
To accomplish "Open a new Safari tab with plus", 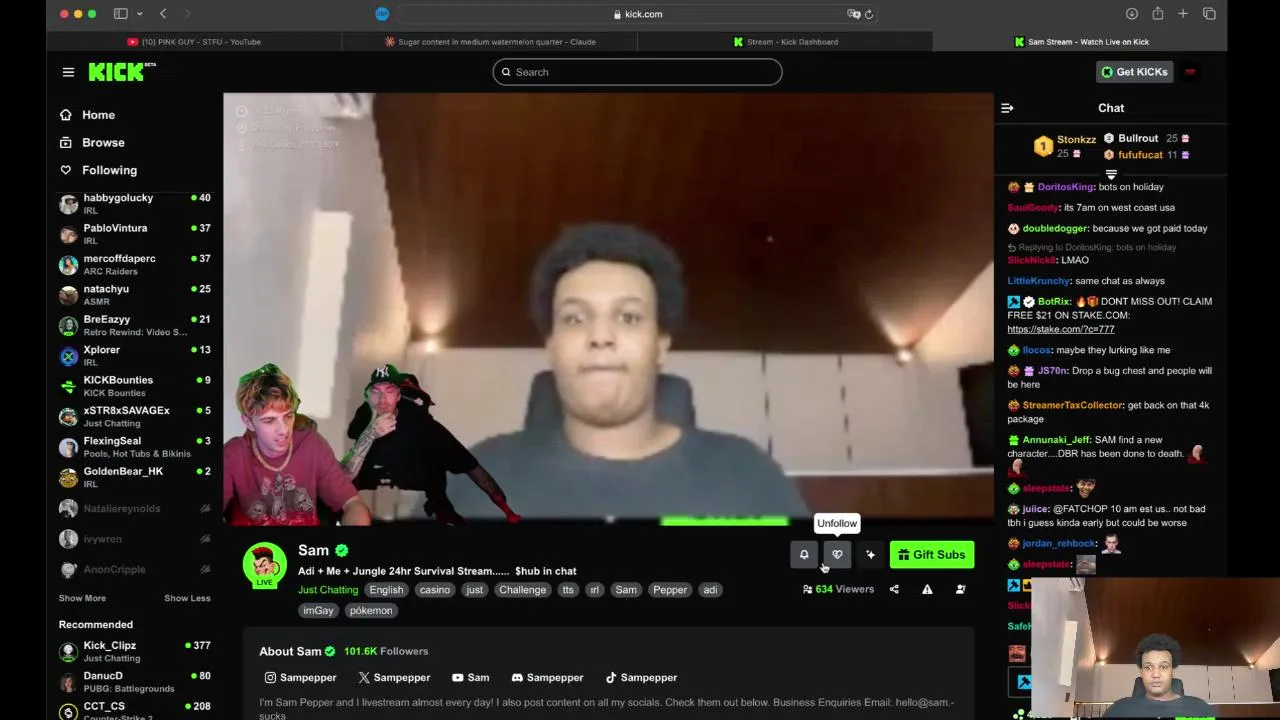I will point(1183,14).
